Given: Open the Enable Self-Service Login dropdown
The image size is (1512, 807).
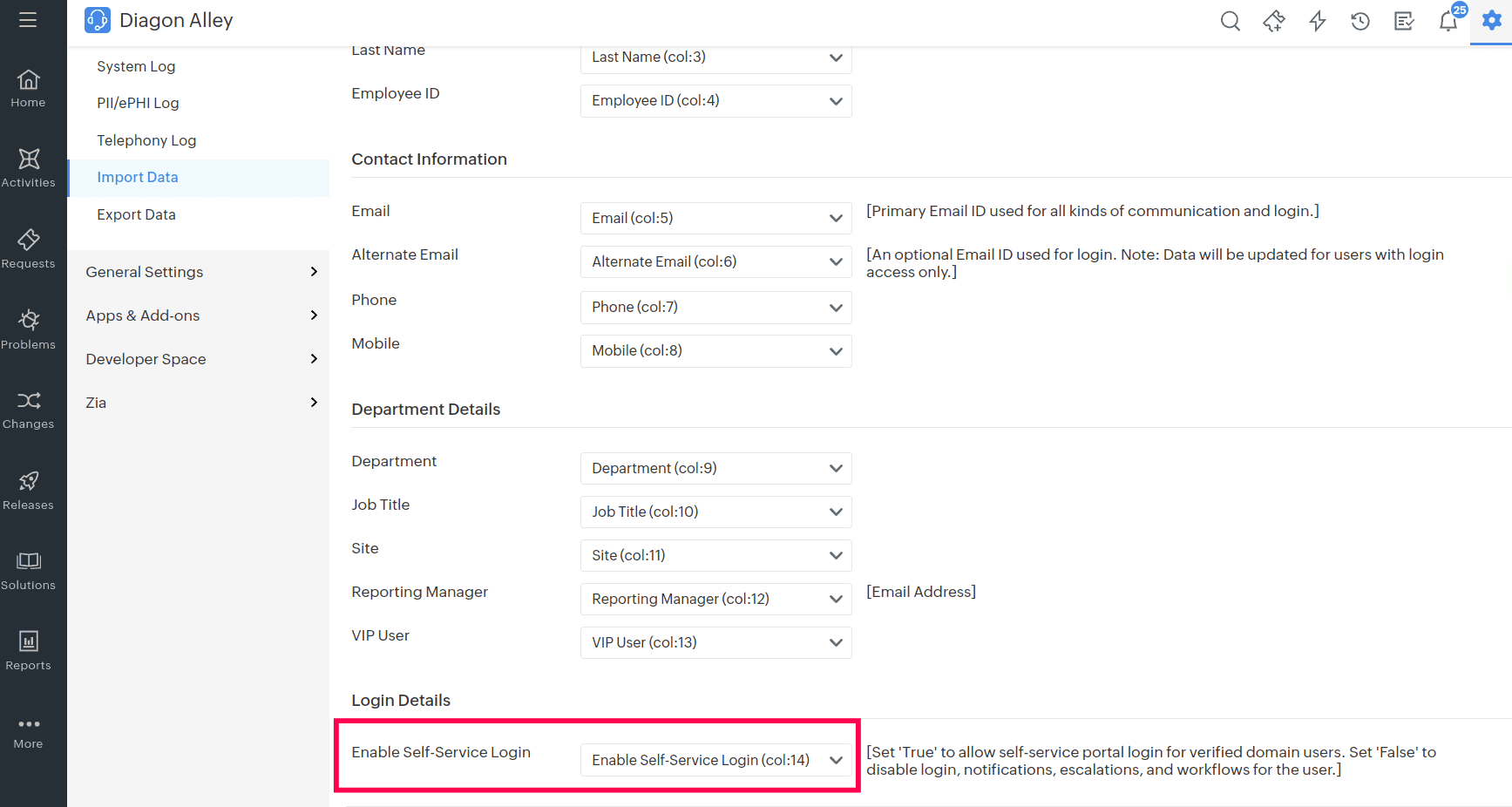Looking at the screenshot, I should pos(715,759).
